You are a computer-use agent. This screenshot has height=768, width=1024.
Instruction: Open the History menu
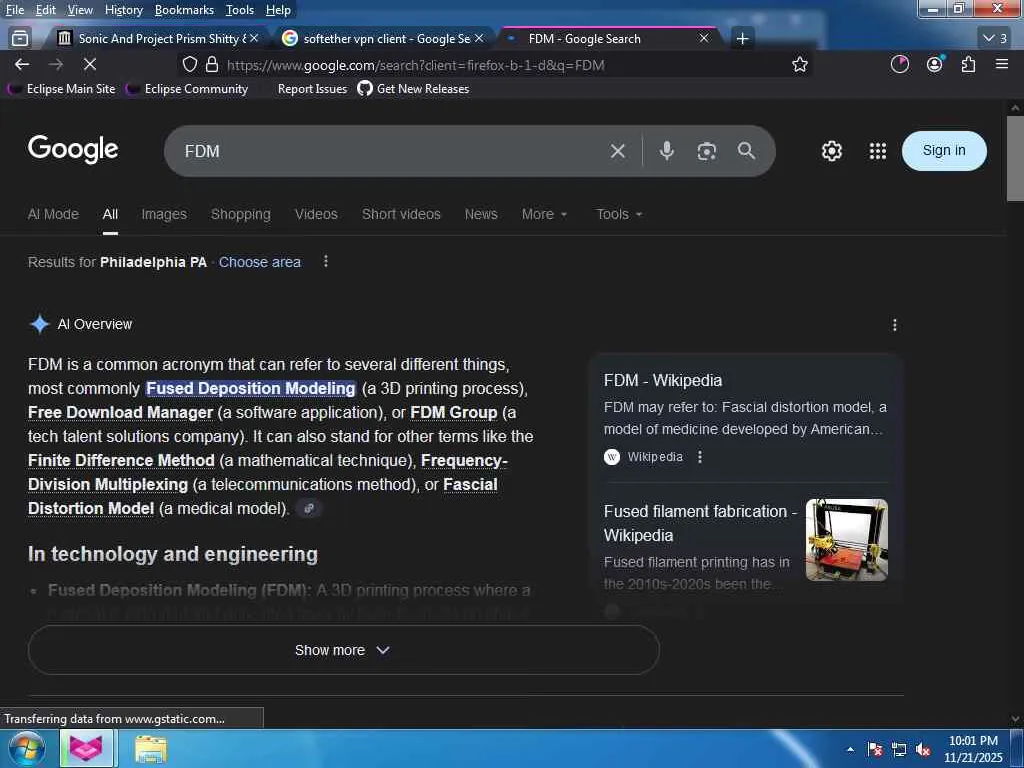pyautogui.click(x=123, y=10)
